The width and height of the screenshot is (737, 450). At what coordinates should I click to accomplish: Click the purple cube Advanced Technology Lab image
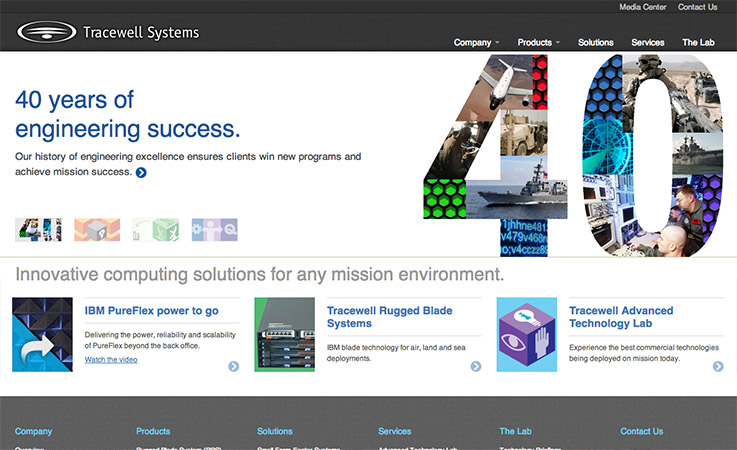click(x=526, y=335)
